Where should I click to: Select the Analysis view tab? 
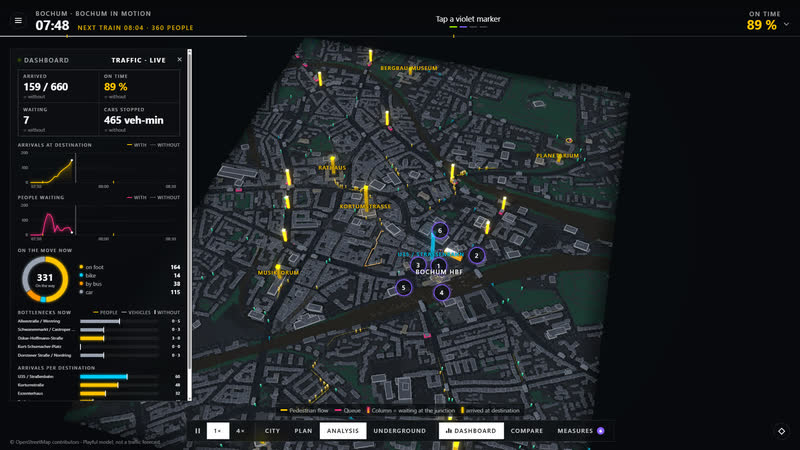tap(343, 431)
